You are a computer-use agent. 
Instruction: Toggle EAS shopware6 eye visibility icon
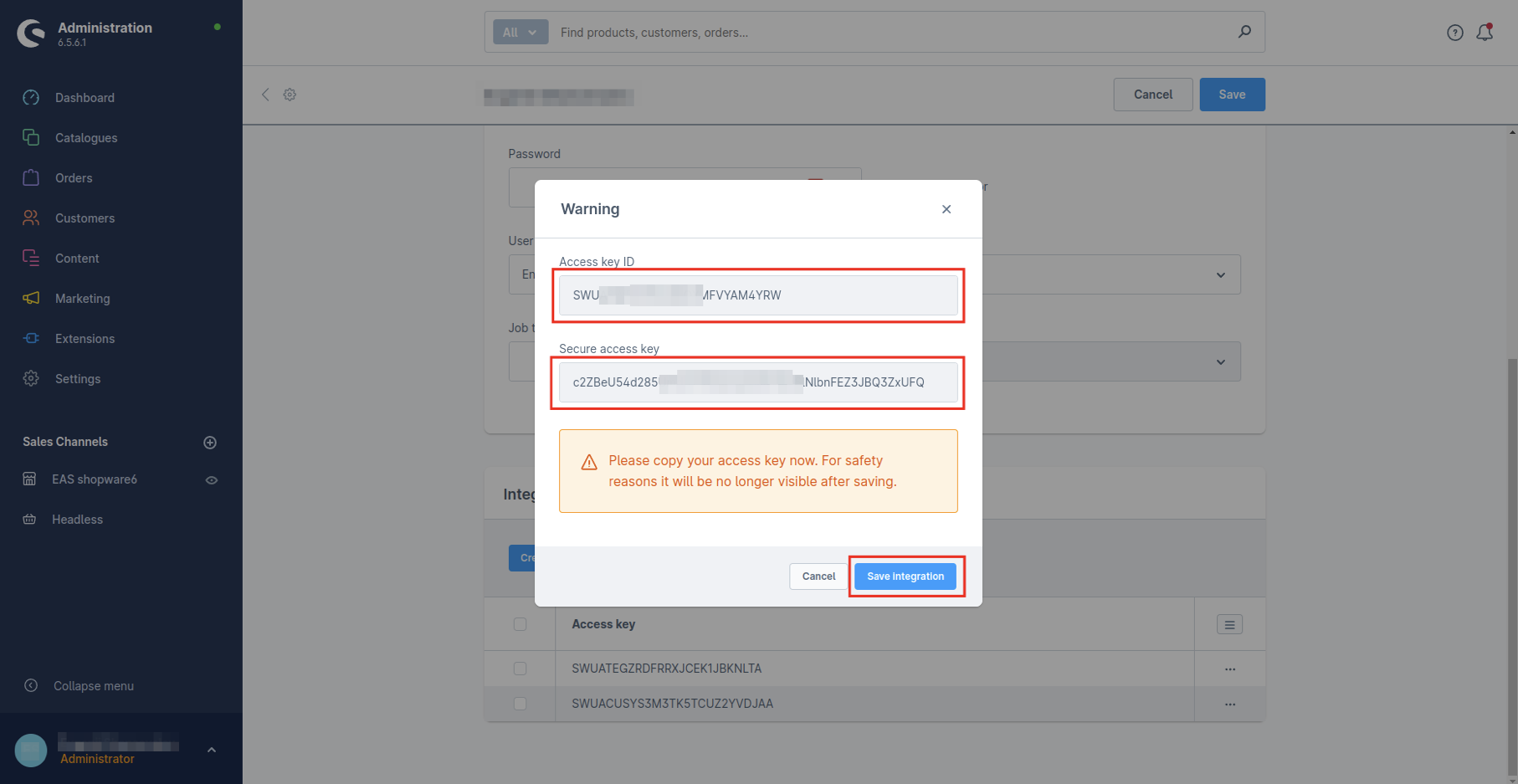[x=212, y=480]
